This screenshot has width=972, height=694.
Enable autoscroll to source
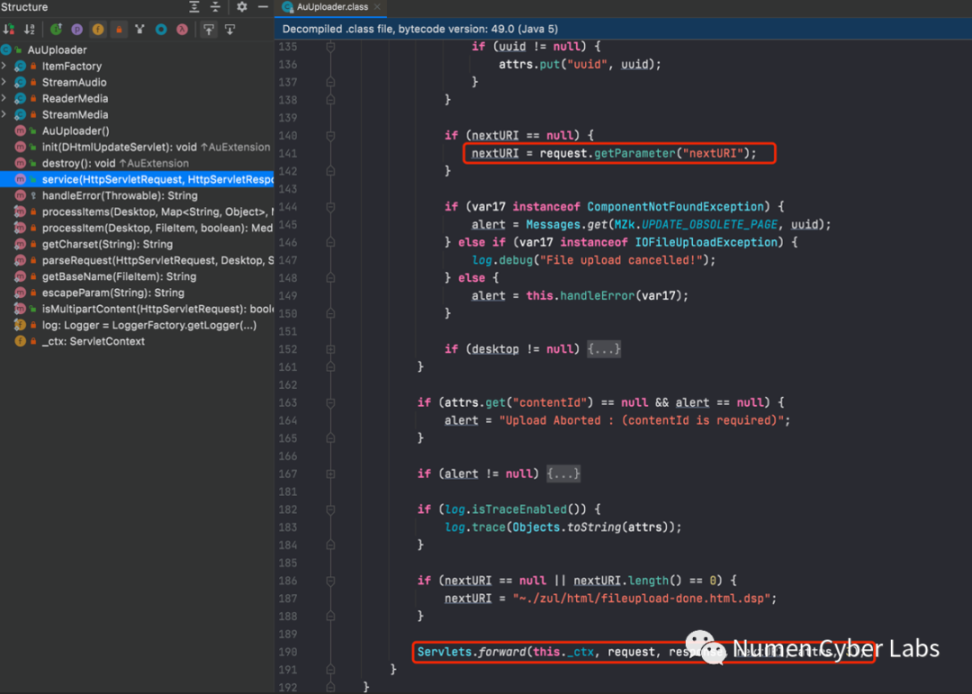[x=209, y=30]
